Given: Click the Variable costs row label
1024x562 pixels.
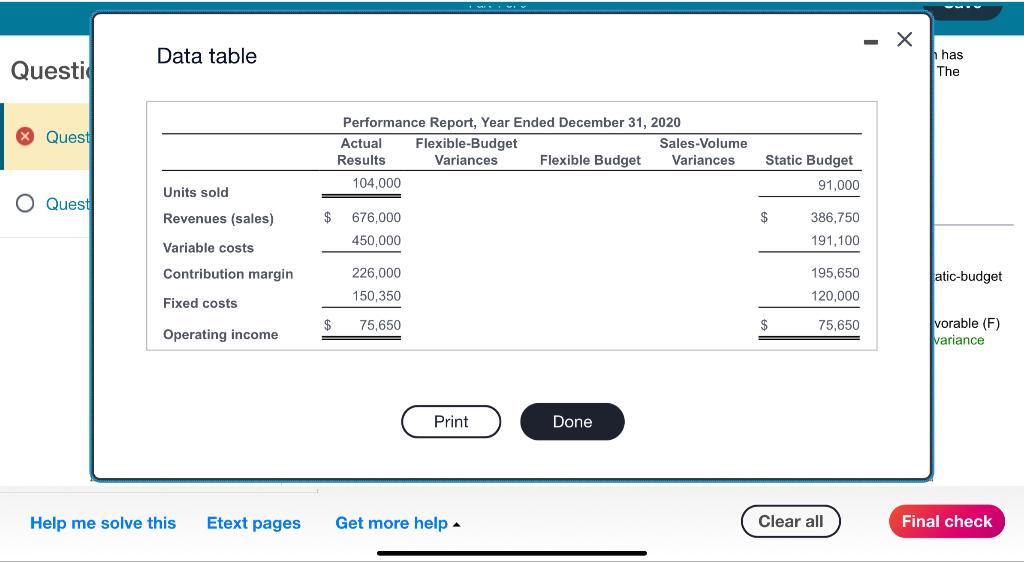Looking at the screenshot, I should pyautogui.click(x=208, y=248).
